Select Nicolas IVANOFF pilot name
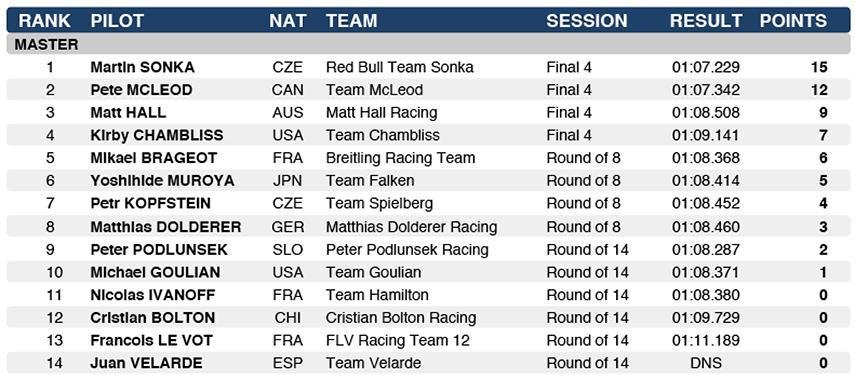 [153, 295]
